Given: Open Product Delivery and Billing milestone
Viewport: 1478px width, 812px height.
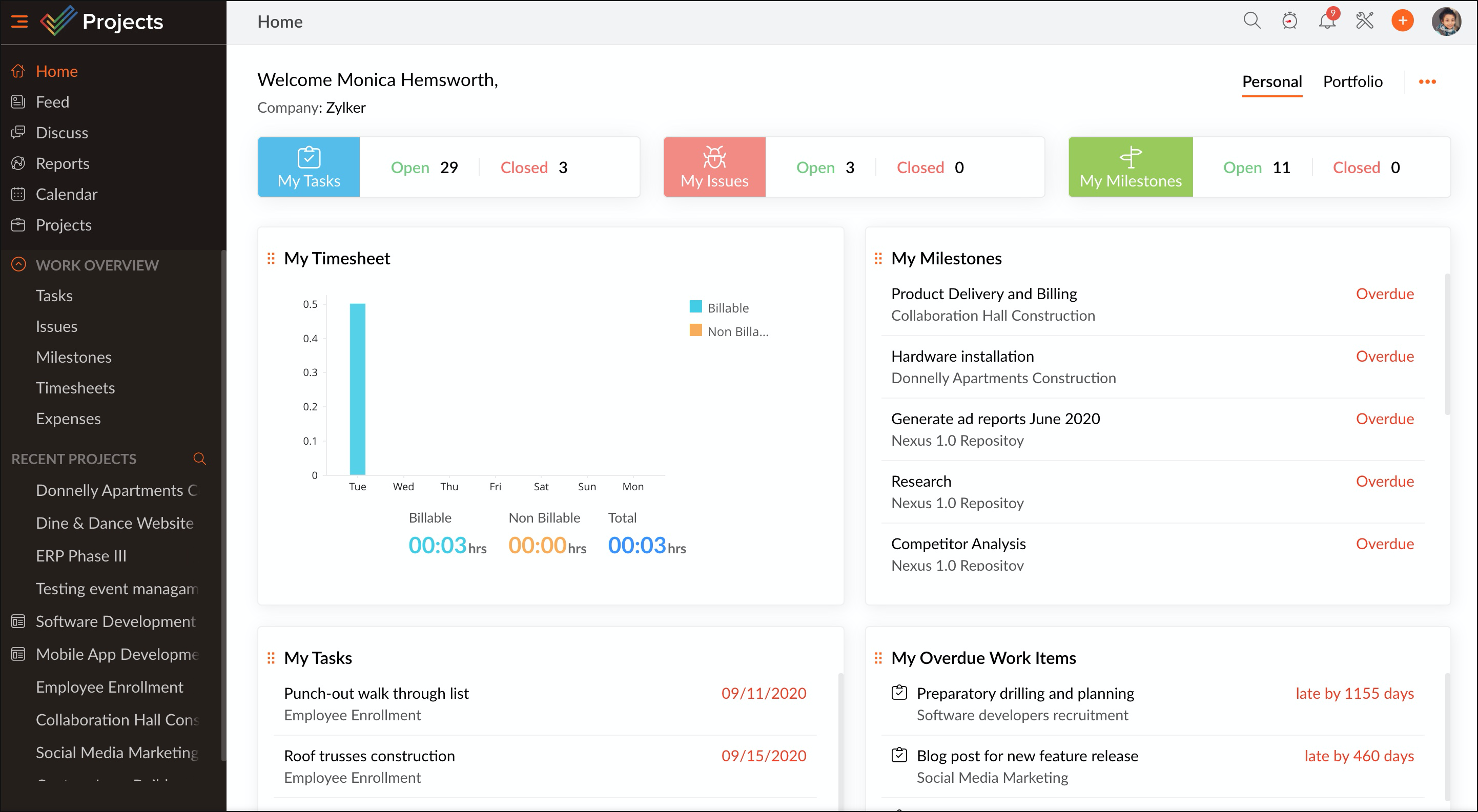Looking at the screenshot, I should click(983, 294).
